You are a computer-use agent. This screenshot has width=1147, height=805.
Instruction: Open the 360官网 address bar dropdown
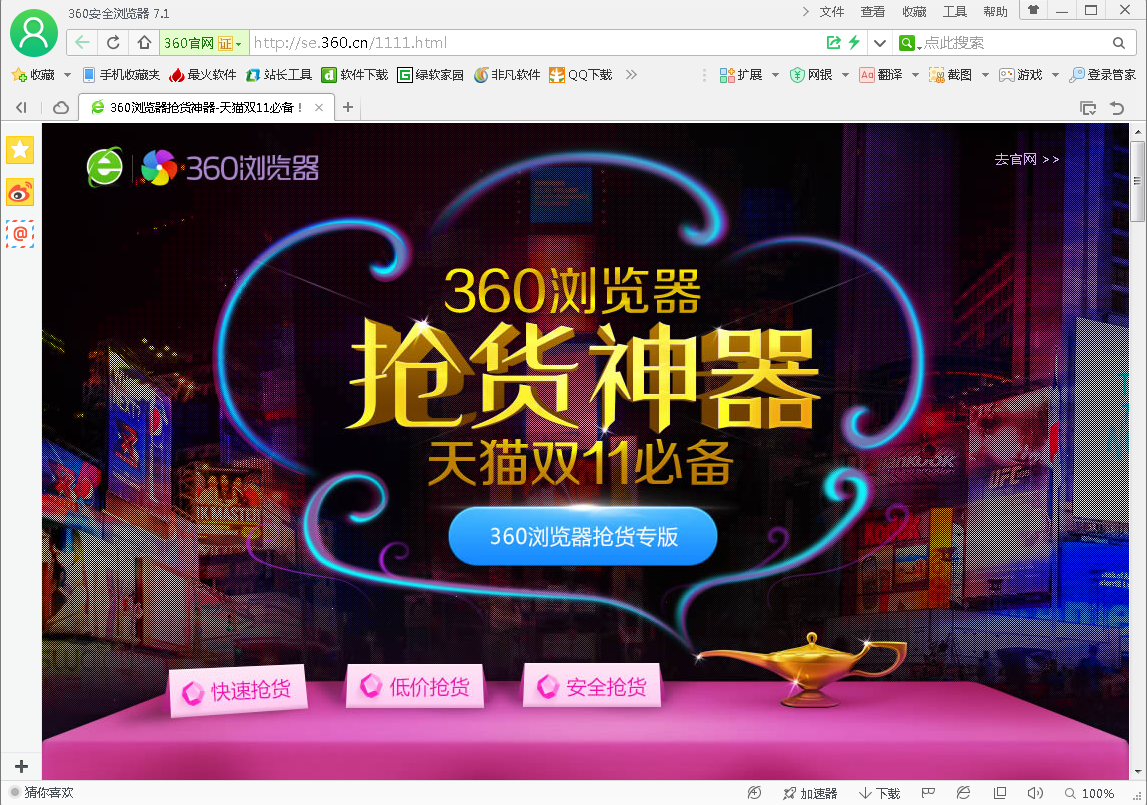point(237,44)
